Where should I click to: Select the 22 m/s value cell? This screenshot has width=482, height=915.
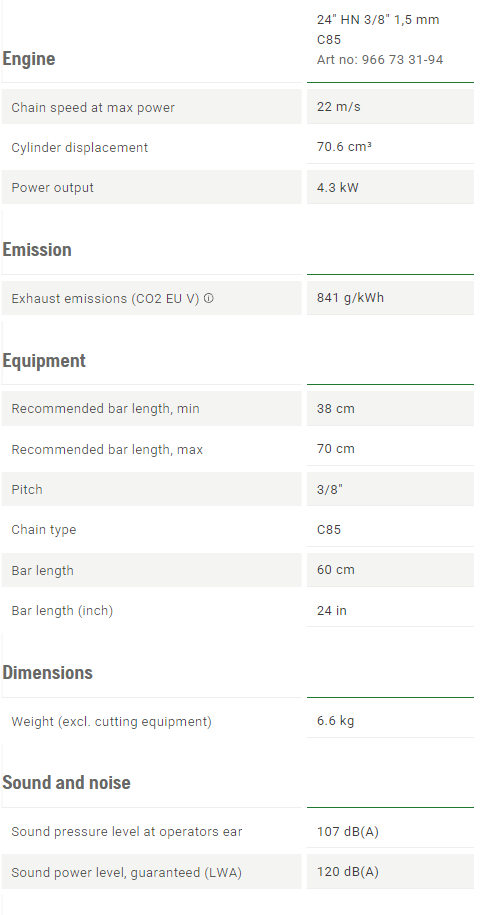[390, 106]
